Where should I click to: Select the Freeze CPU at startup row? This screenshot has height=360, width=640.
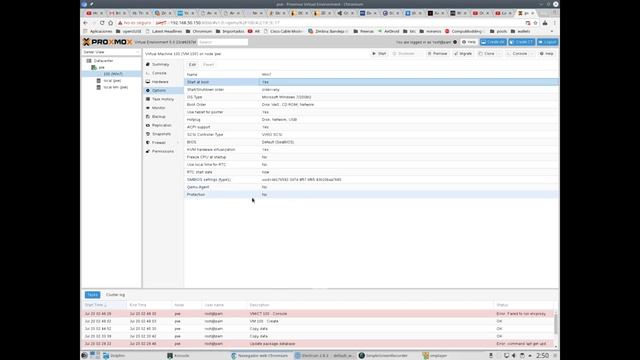371,157
